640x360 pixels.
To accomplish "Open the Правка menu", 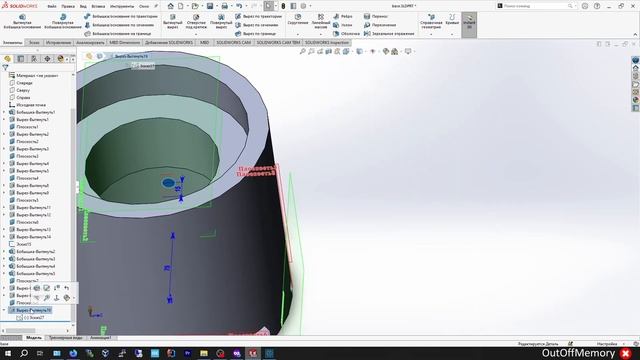I will 68,6.
